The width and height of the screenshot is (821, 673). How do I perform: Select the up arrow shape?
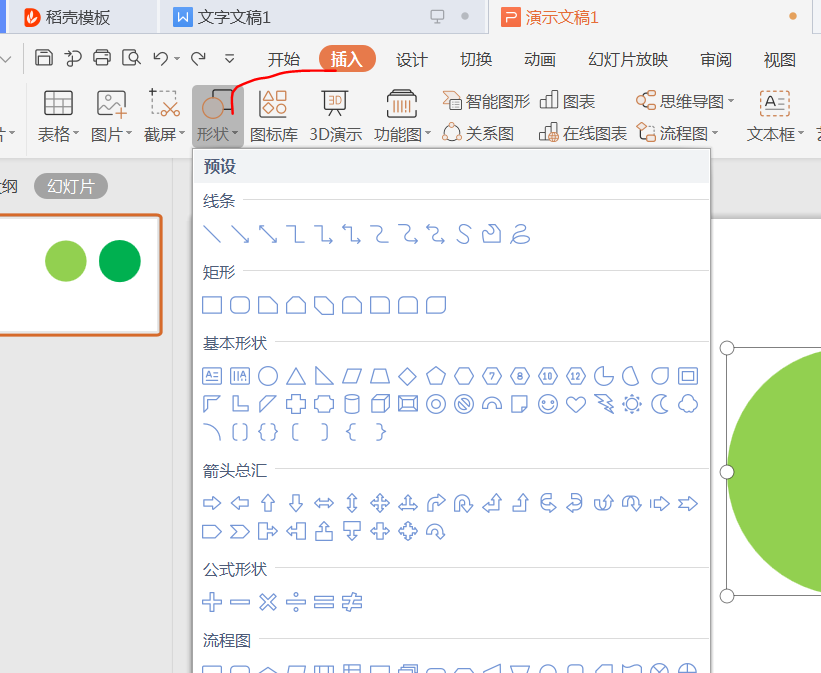268,503
